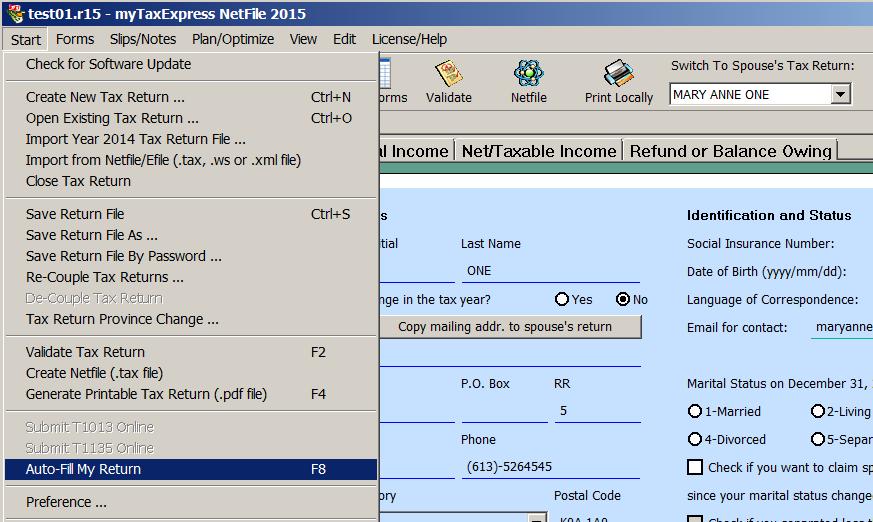Image resolution: width=873 pixels, height=522 pixels.
Task: Choose Validate Tax Return menu entry
Action: pyautogui.click(x=191, y=352)
